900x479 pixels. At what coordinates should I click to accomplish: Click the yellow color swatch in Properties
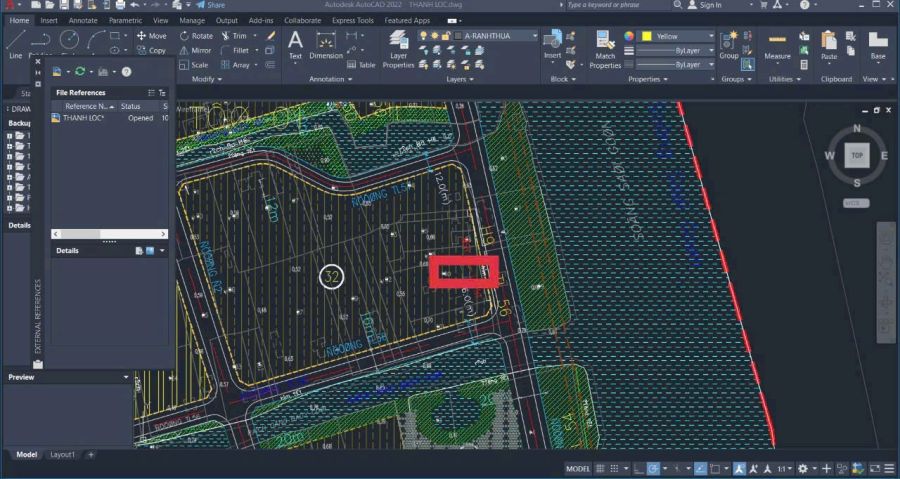point(646,36)
